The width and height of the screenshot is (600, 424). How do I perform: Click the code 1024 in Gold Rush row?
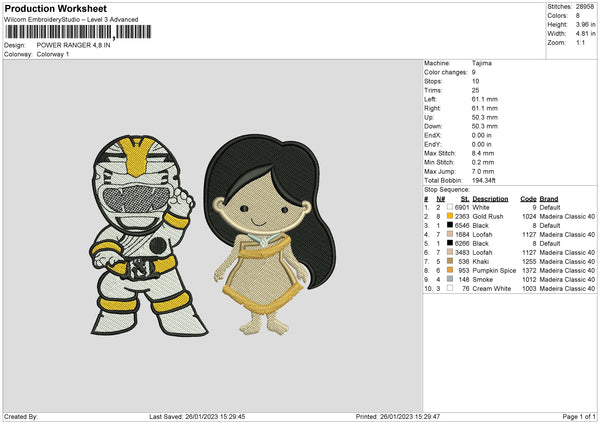click(x=529, y=217)
